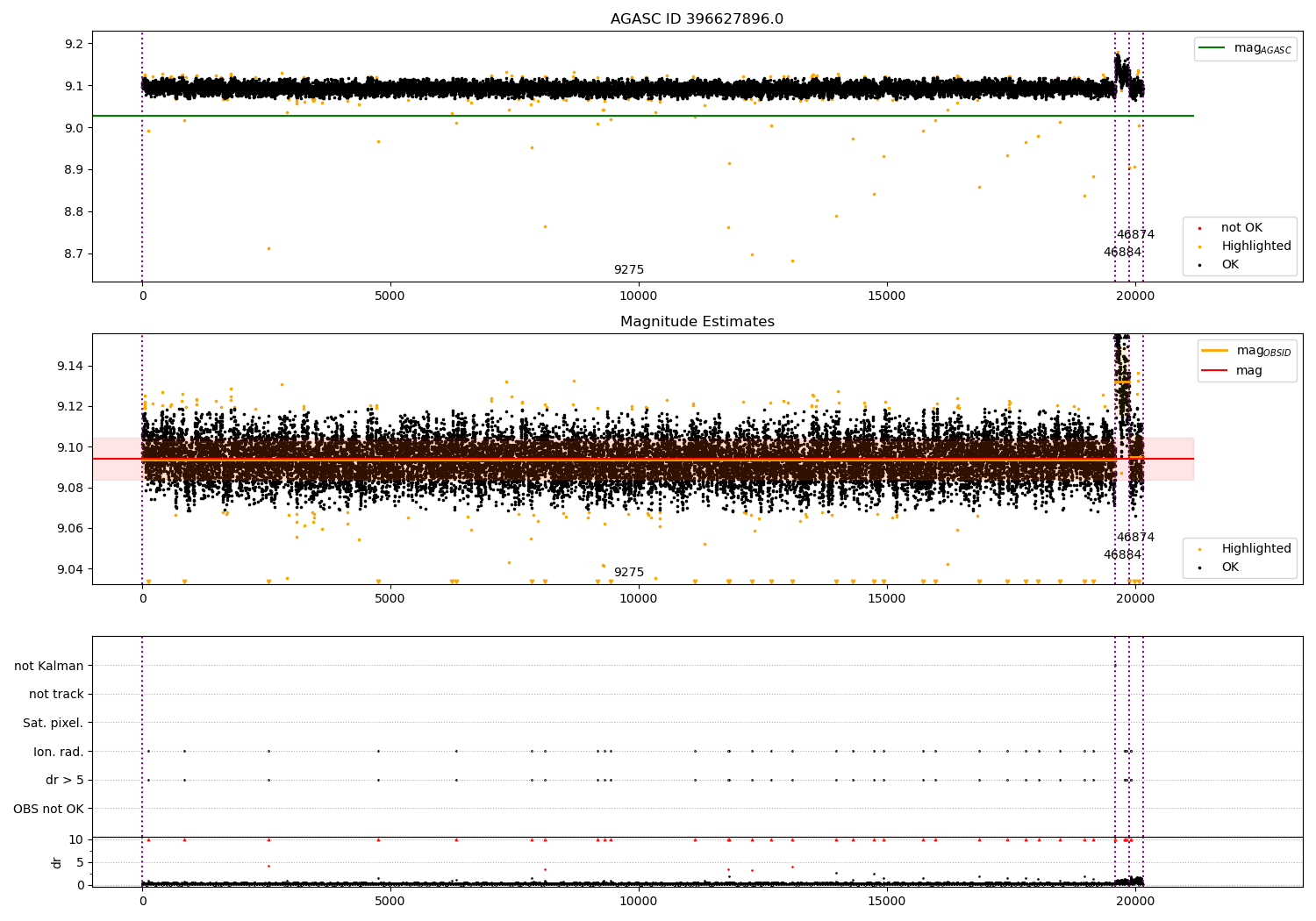Click the "Magnitude Estimates" plot title
This screenshot has width=1316, height=921.
(697, 322)
